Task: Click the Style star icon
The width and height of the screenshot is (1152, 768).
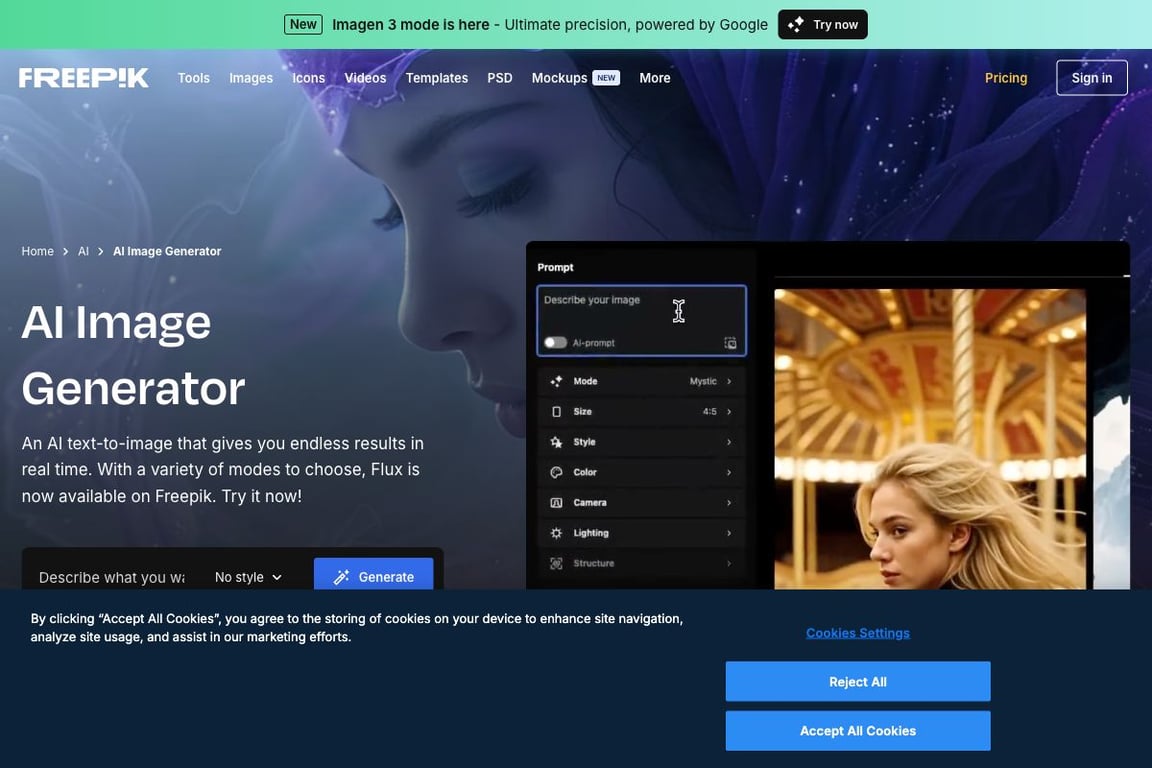Action: pyautogui.click(x=556, y=442)
